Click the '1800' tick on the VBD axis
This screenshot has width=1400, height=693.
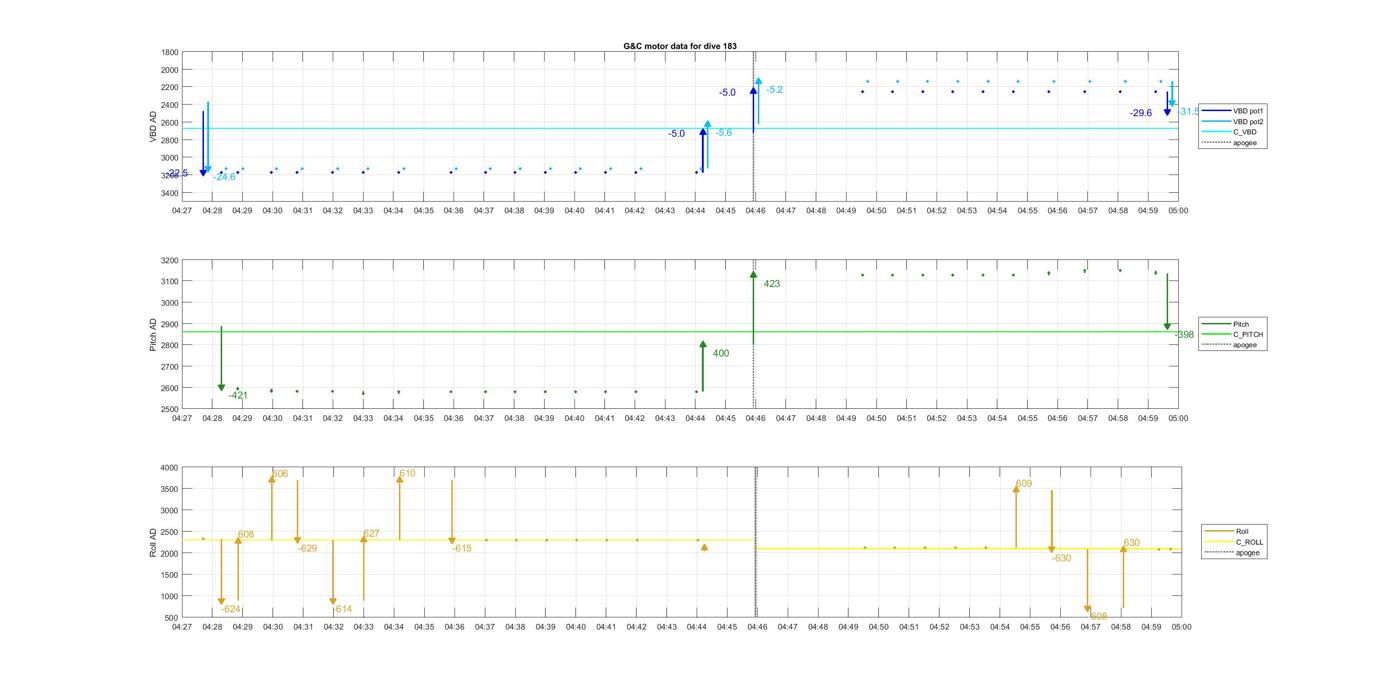[170, 52]
